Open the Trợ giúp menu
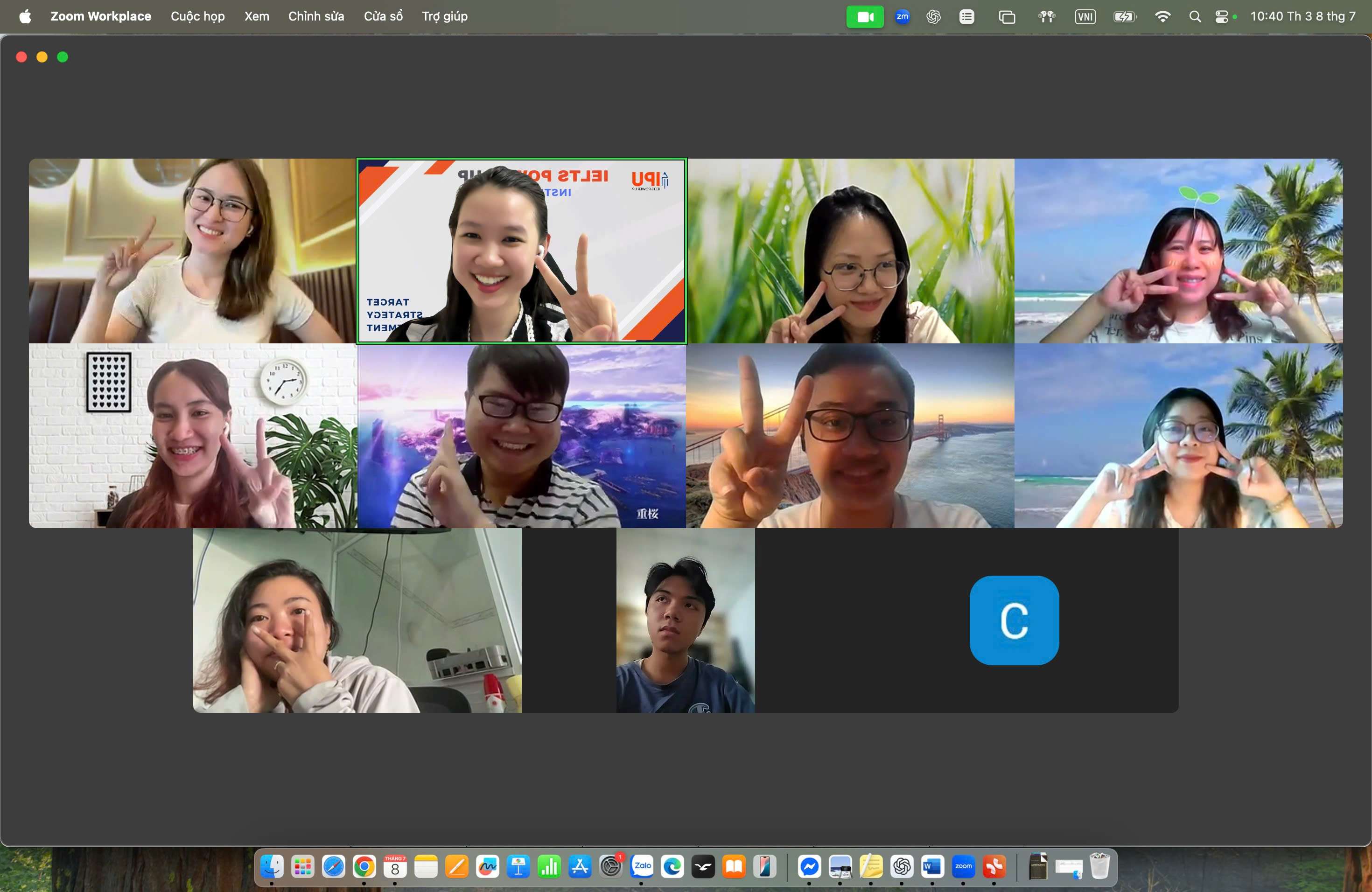Screen dimensions: 1372x892 pos(444,17)
